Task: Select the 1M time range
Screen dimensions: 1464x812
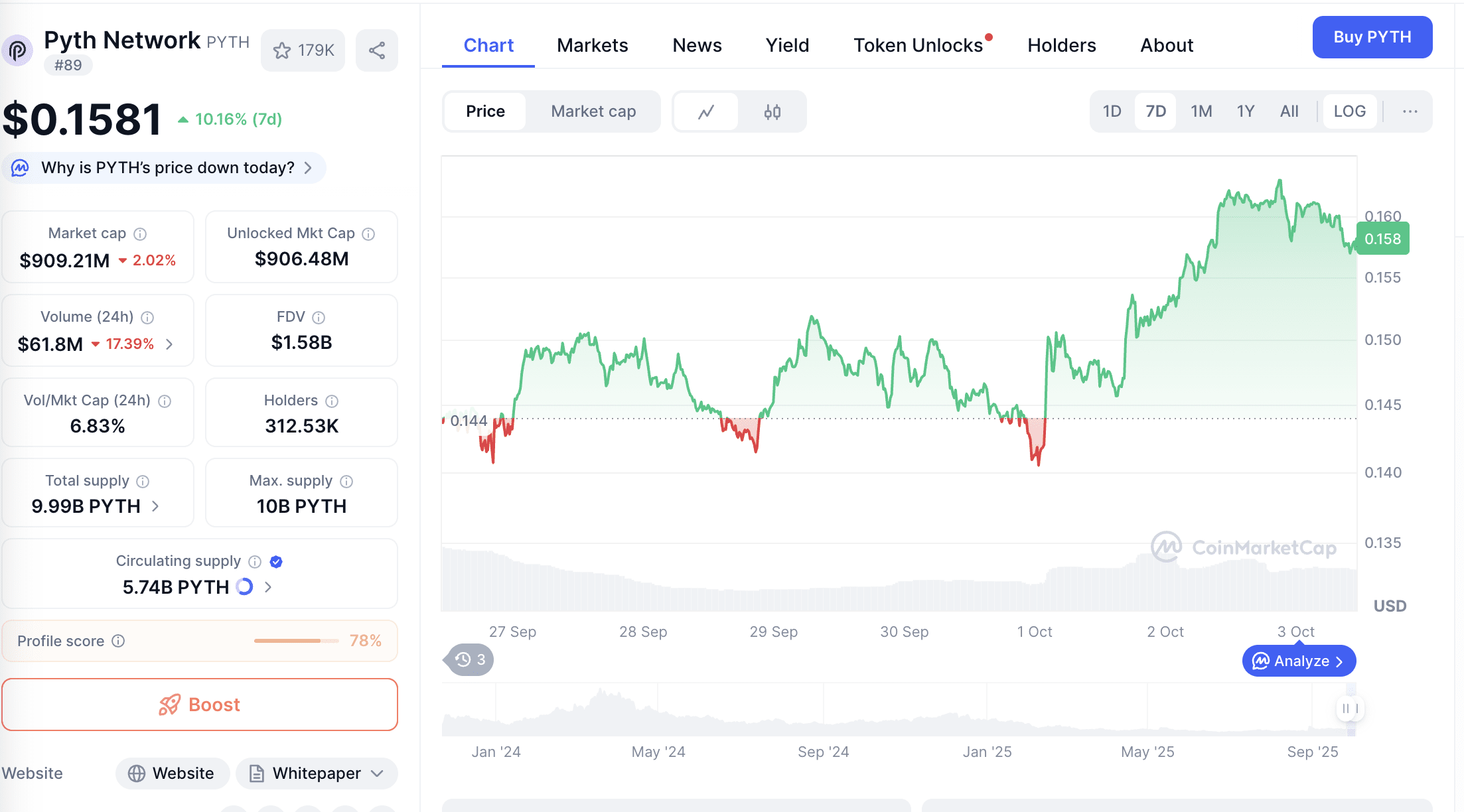Action: pos(1201,111)
